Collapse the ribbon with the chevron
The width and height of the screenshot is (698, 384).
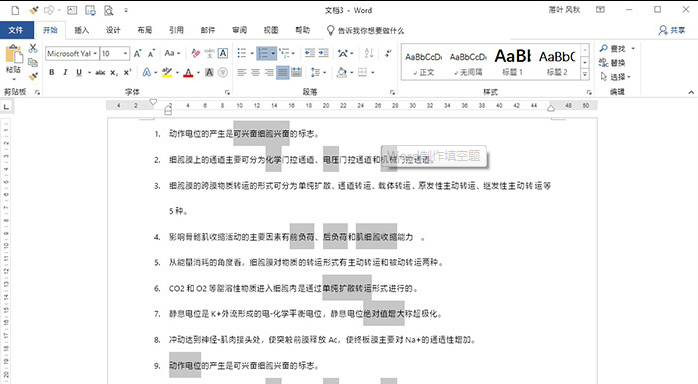click(x=691, y=92)
